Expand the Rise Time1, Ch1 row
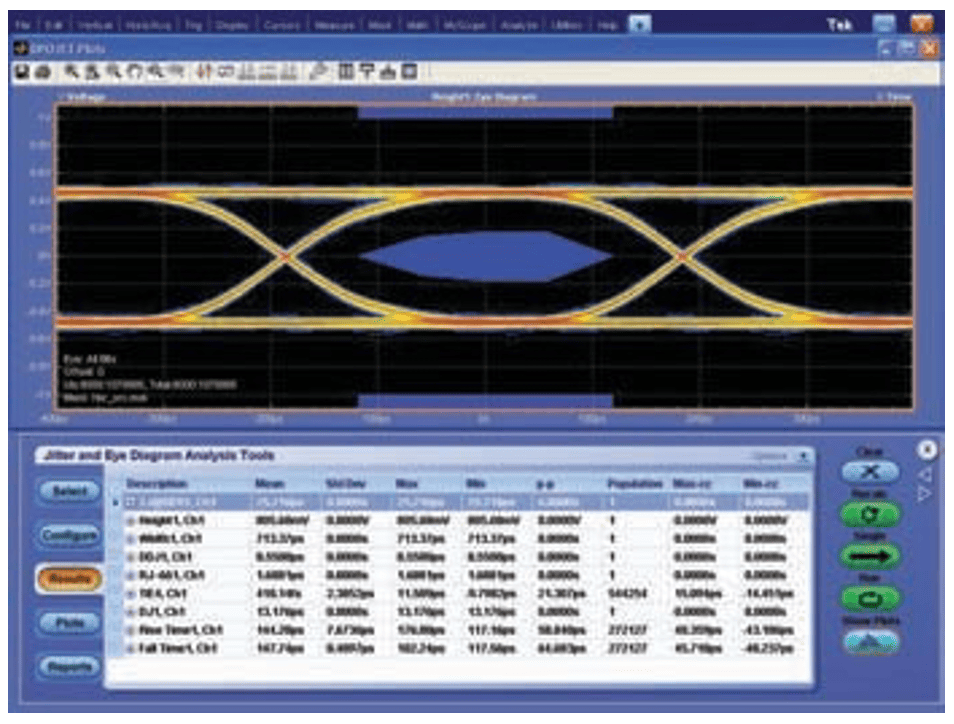This screenshot has height=724, width=954. click(x=129, y=631)
